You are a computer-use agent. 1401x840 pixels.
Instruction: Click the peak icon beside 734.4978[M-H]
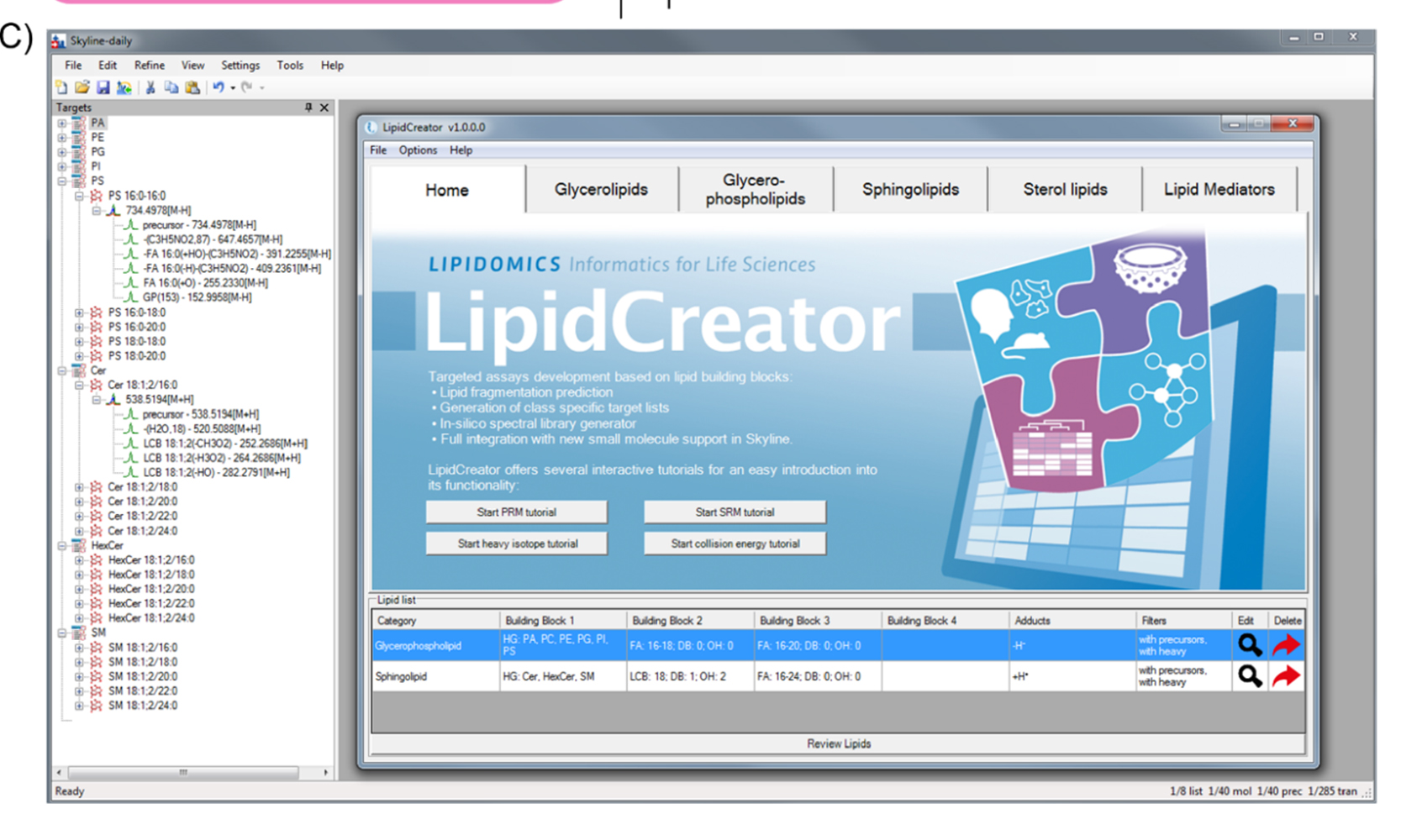coord(113,210)
